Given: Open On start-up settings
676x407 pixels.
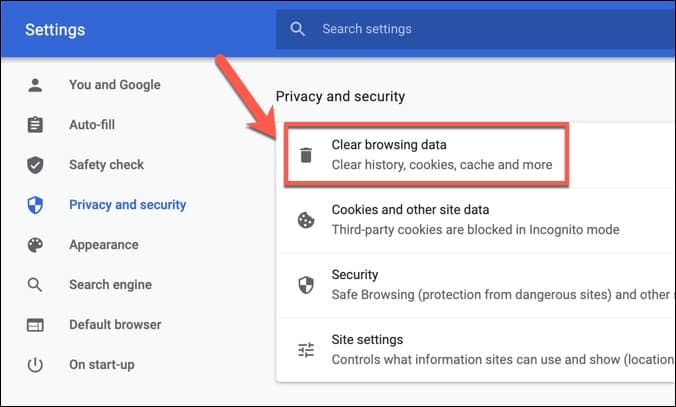Looking at the screenshot, I should (x=101, y=365).
